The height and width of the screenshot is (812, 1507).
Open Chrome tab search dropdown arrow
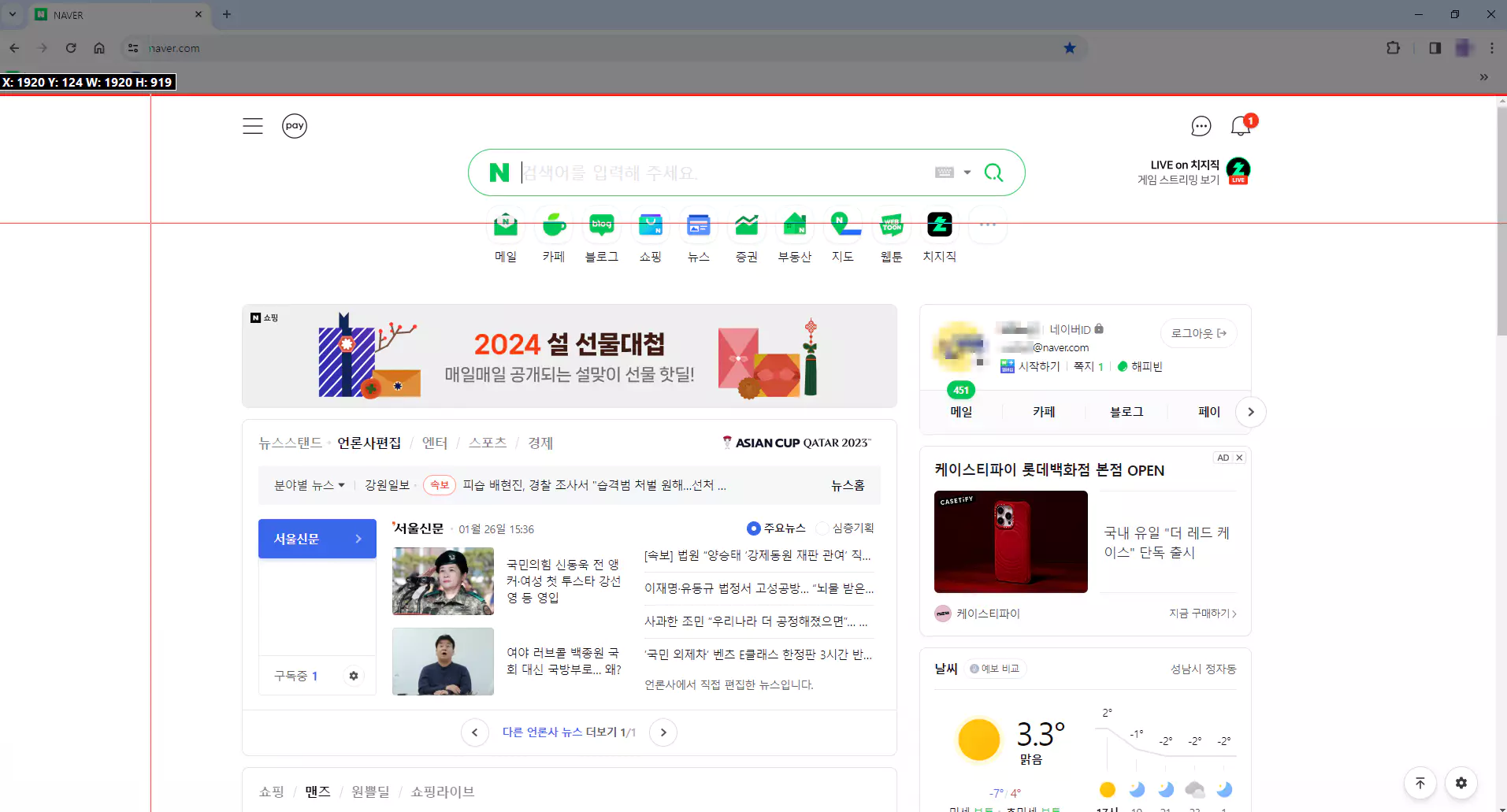click(x=13, y=14)
